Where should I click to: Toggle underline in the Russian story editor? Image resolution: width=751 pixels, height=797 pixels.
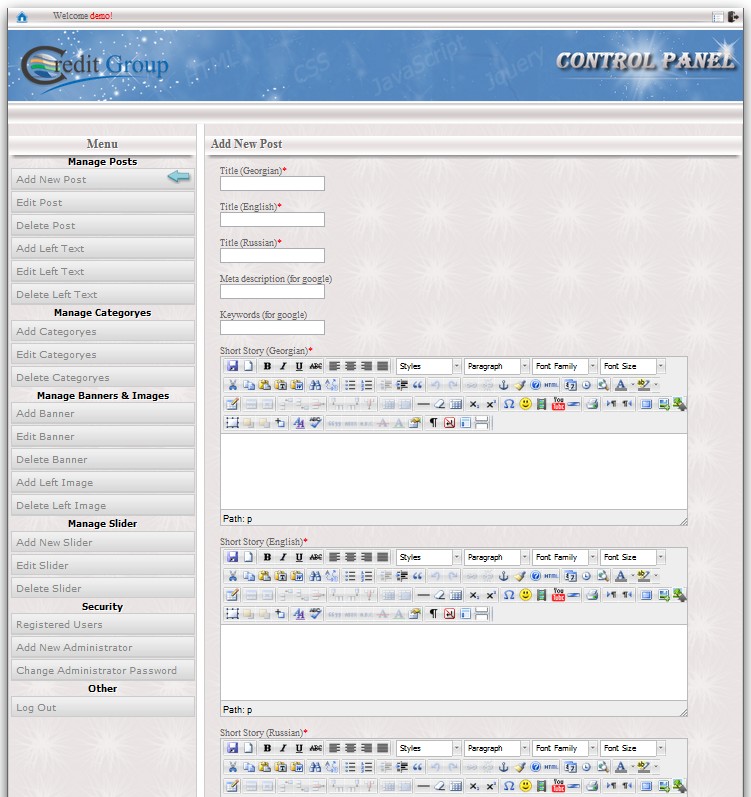pyautogui.click(x=299, y=748)
